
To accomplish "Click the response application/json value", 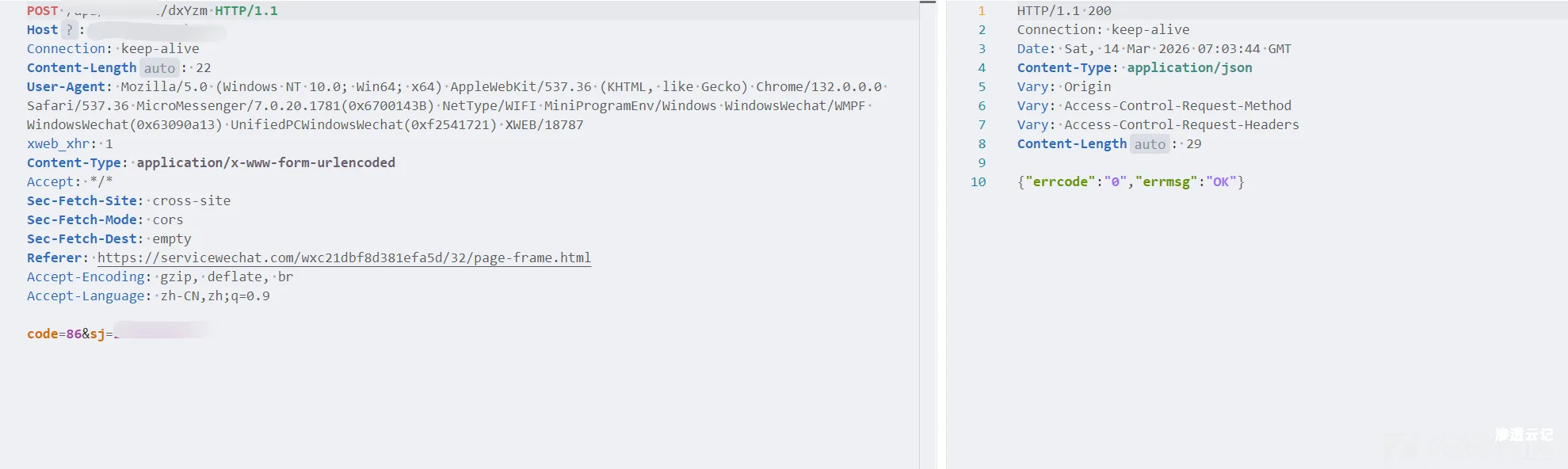I will tap(1189, 68).
